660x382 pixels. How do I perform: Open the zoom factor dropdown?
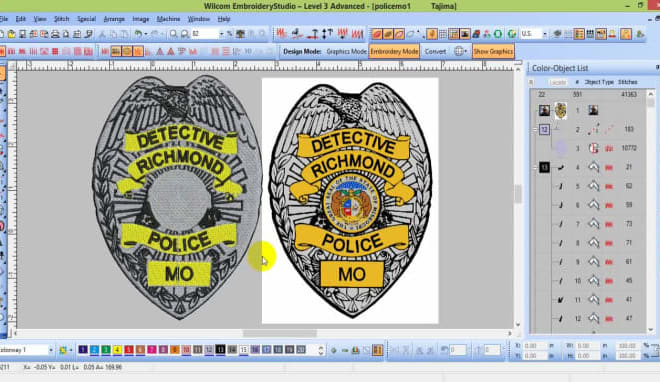pos(221,34)
